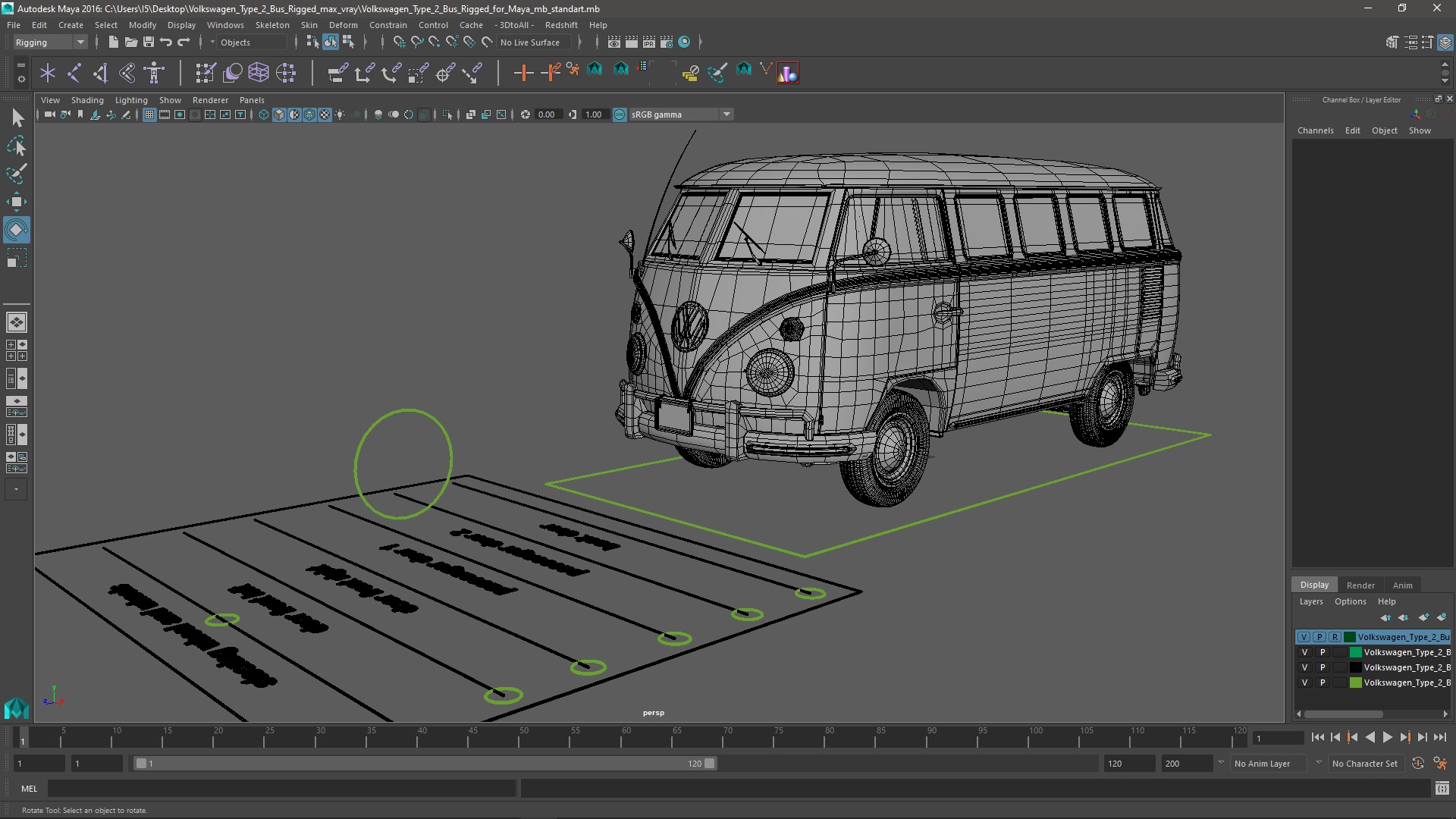
Task: Click the IPR render icon
Action: [649, 42]
